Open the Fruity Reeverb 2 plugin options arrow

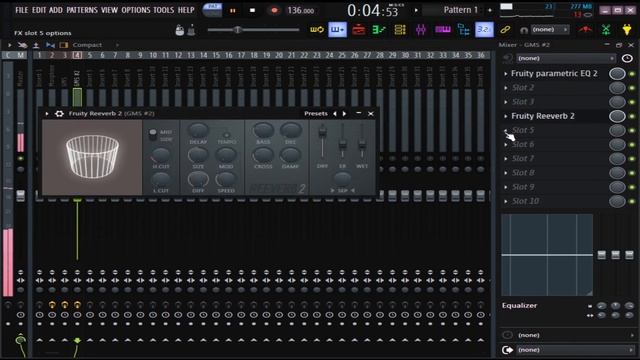(x=47, y=113)
